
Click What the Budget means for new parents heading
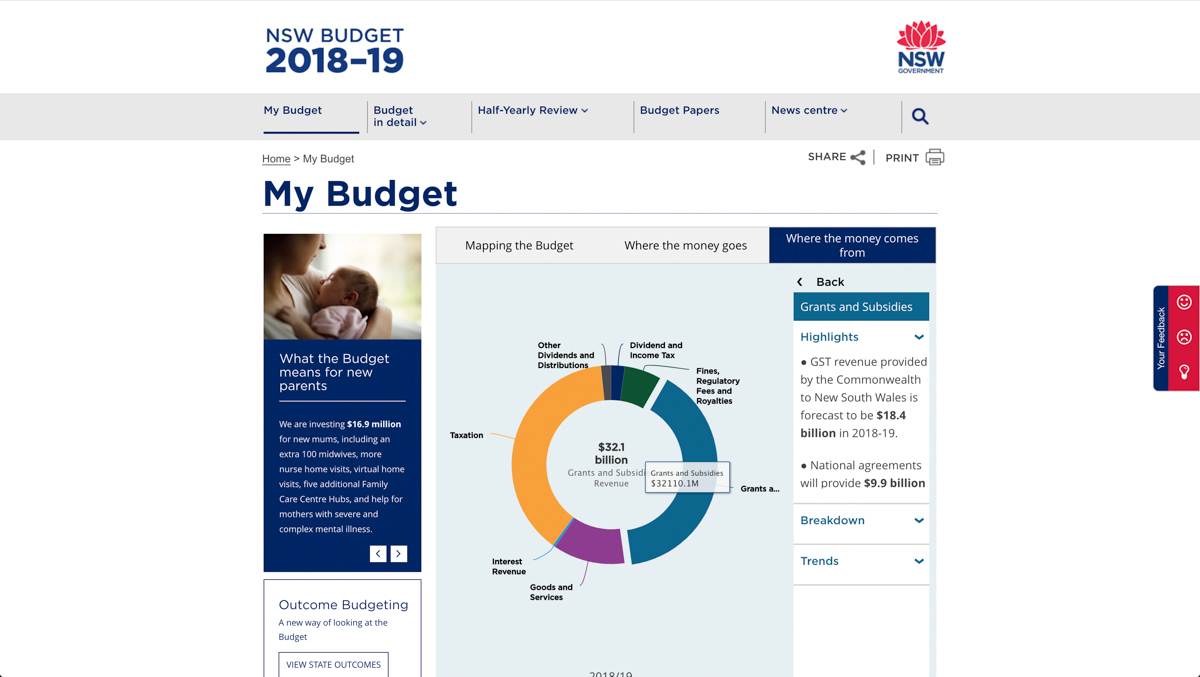coord(335,372)
